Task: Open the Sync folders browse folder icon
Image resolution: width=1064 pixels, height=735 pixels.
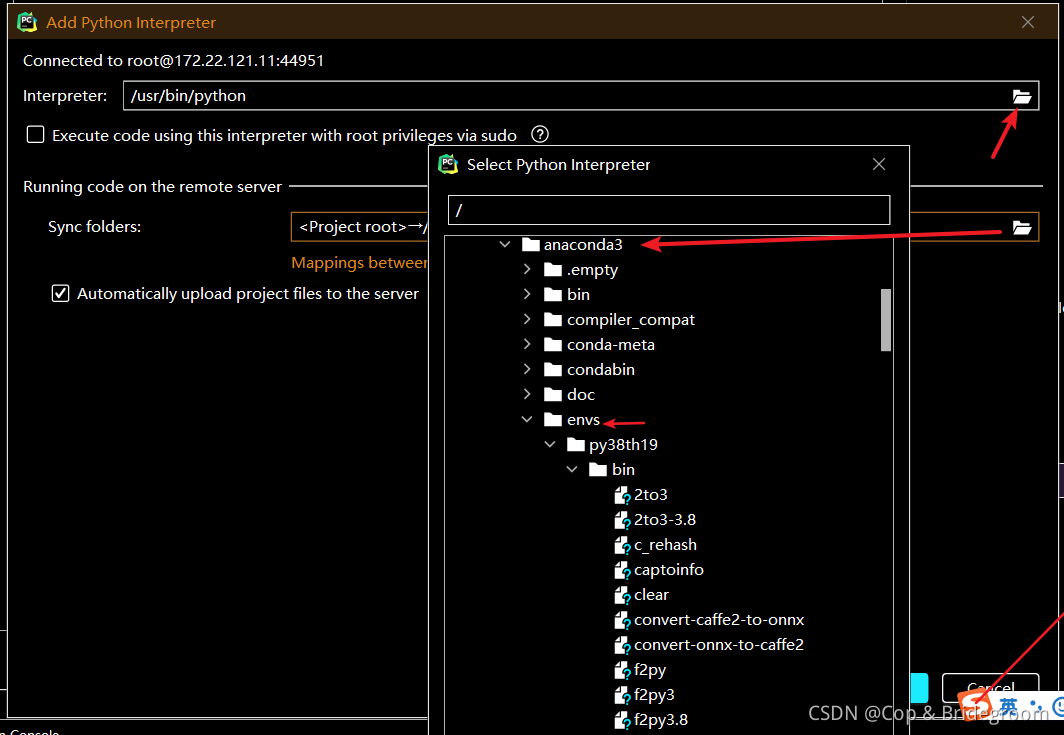Action: tap(1021, 227)
